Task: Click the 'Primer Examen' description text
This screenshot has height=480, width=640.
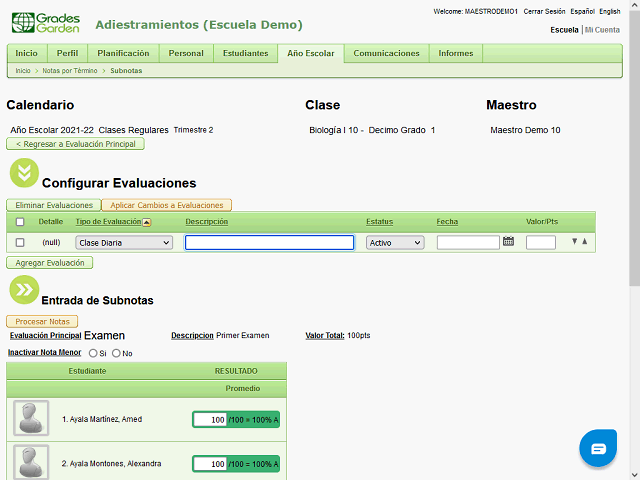Action: point(243,336)
